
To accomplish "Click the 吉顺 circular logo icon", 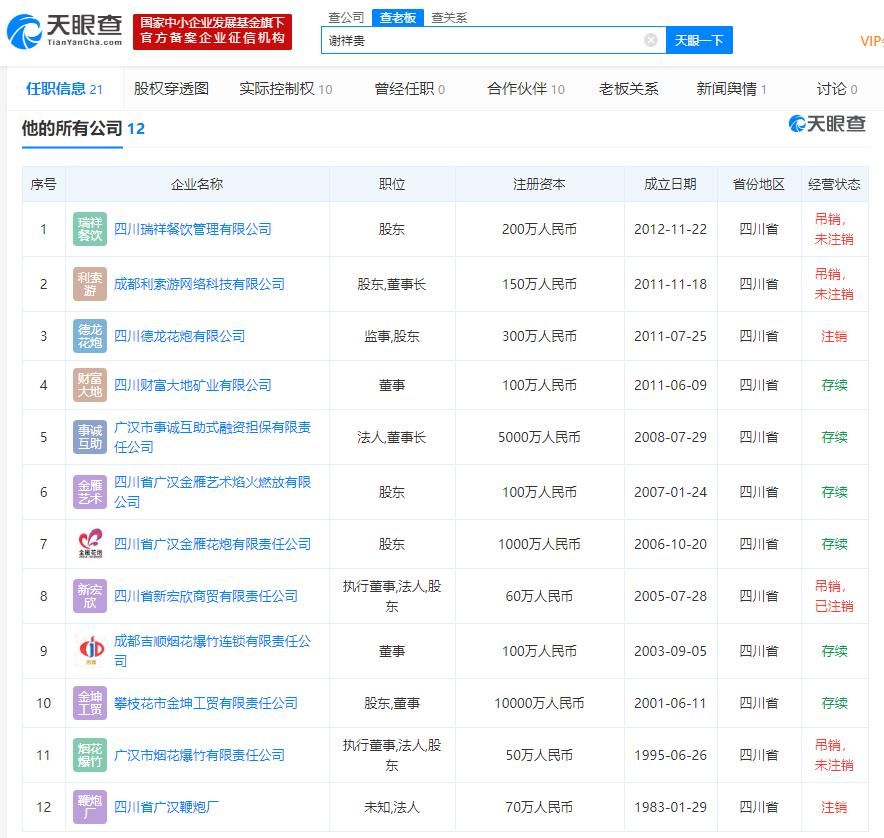I will coord(93,650).
